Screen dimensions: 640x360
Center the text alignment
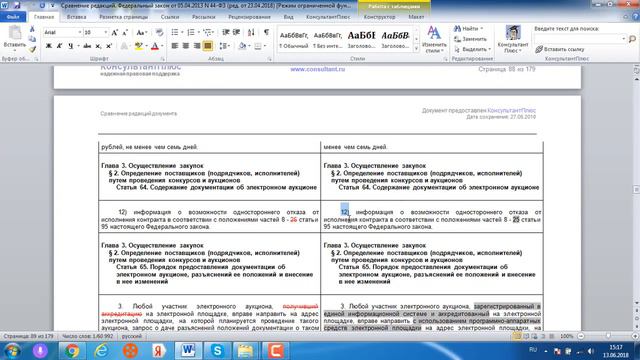point(186,46)
